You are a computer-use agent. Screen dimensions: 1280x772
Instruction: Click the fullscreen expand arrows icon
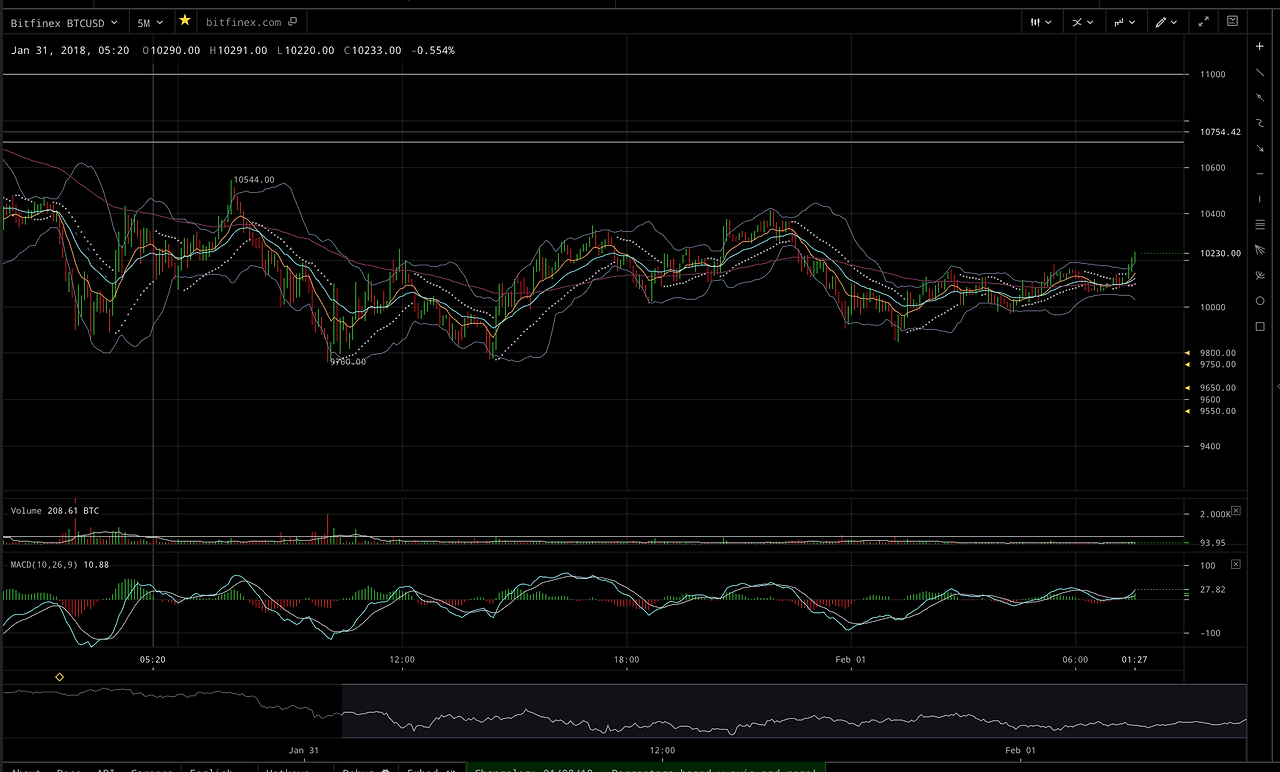[x=1203, y=21]
